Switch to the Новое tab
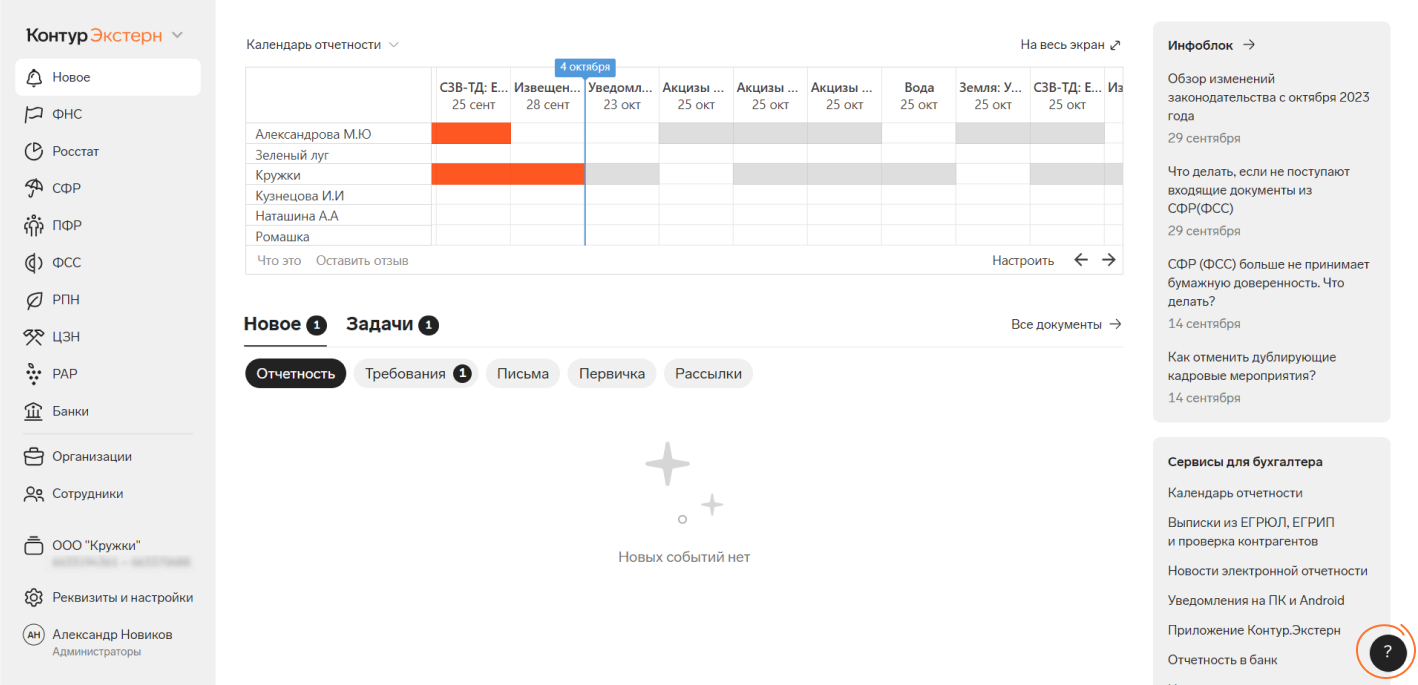 point(285,324)
